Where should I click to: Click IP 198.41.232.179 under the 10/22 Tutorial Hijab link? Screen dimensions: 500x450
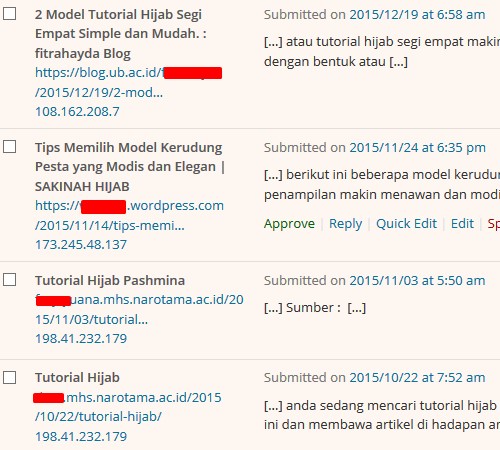click(x=81, y=437)
